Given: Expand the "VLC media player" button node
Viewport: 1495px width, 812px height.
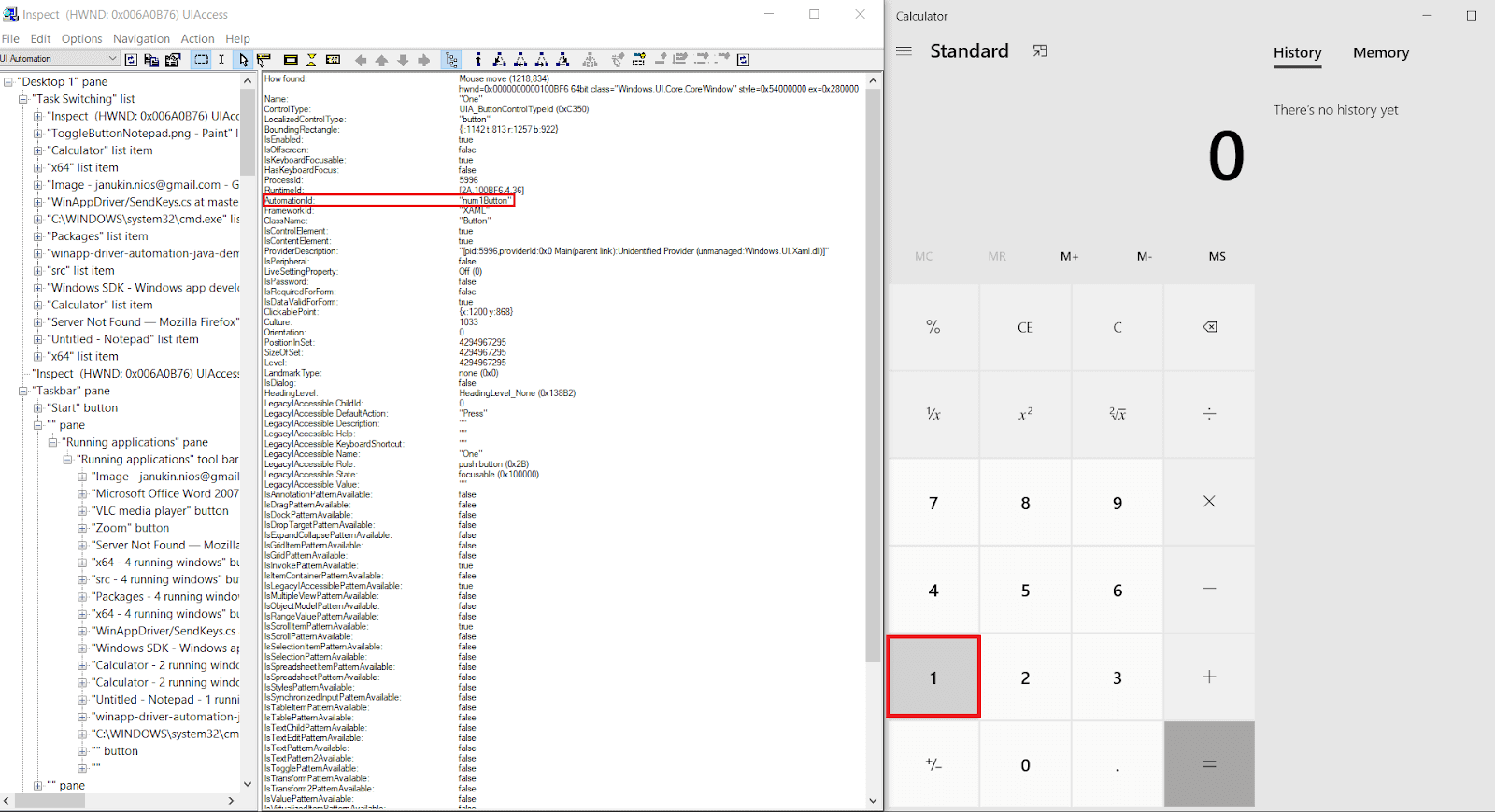Looking at the screenshot, I should click(82, 511).
